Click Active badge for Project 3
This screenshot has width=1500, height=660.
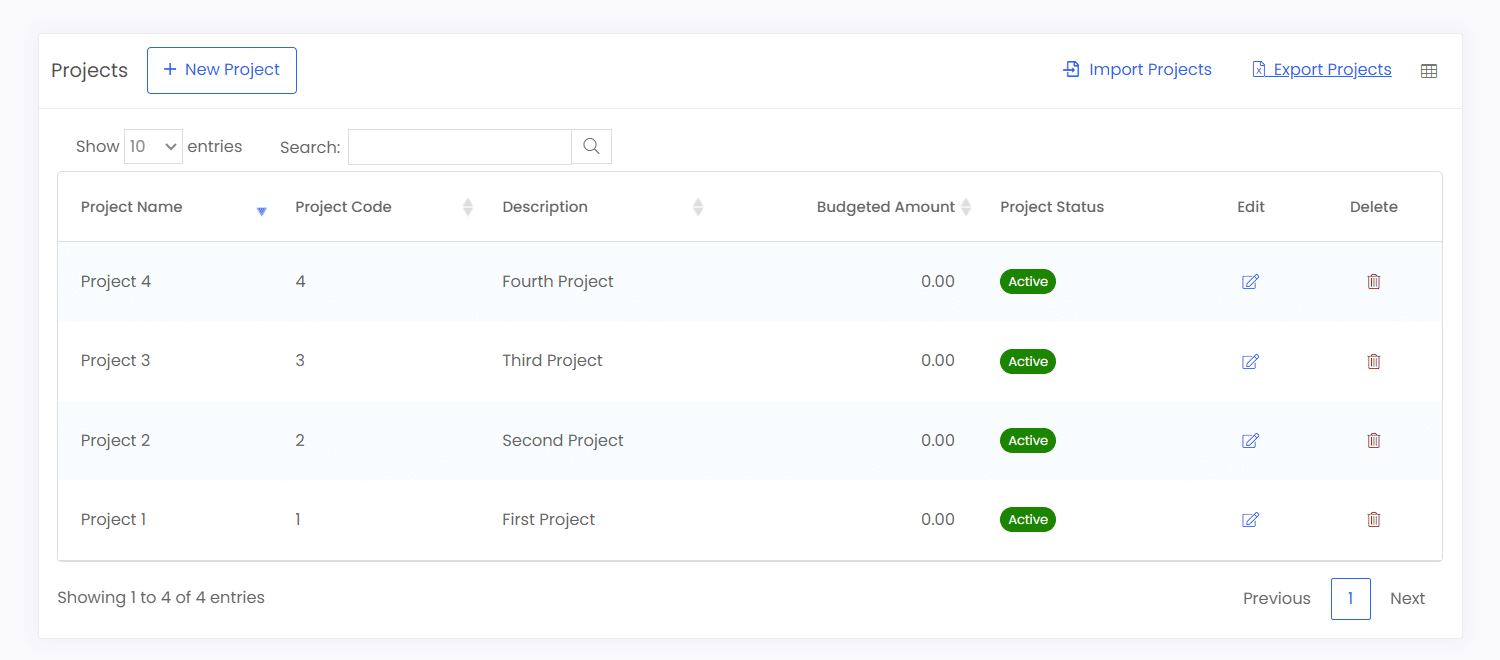(x=1028, y=361)
